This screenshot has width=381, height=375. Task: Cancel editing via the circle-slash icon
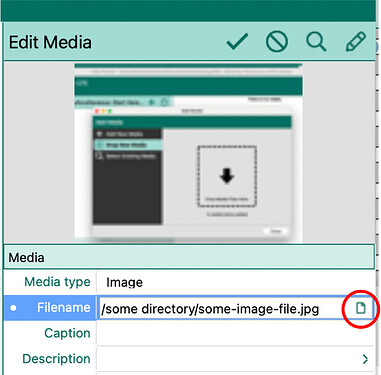coord(277,42)
